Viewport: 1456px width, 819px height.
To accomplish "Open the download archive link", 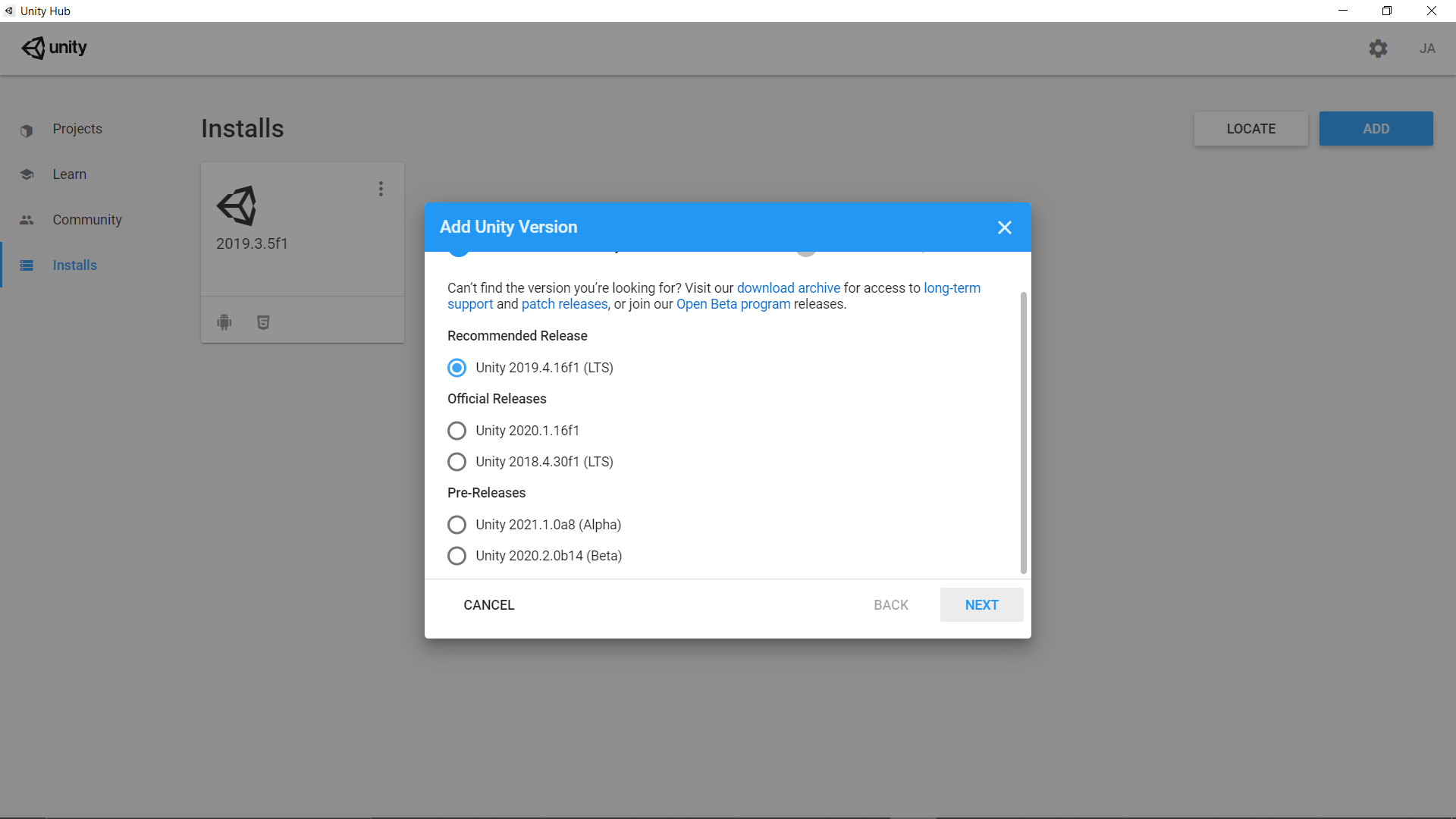I will (789, 288).
